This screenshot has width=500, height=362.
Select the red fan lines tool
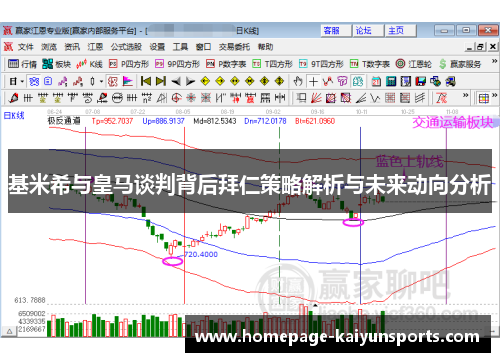pyautogui.click(x=316, y=98)
